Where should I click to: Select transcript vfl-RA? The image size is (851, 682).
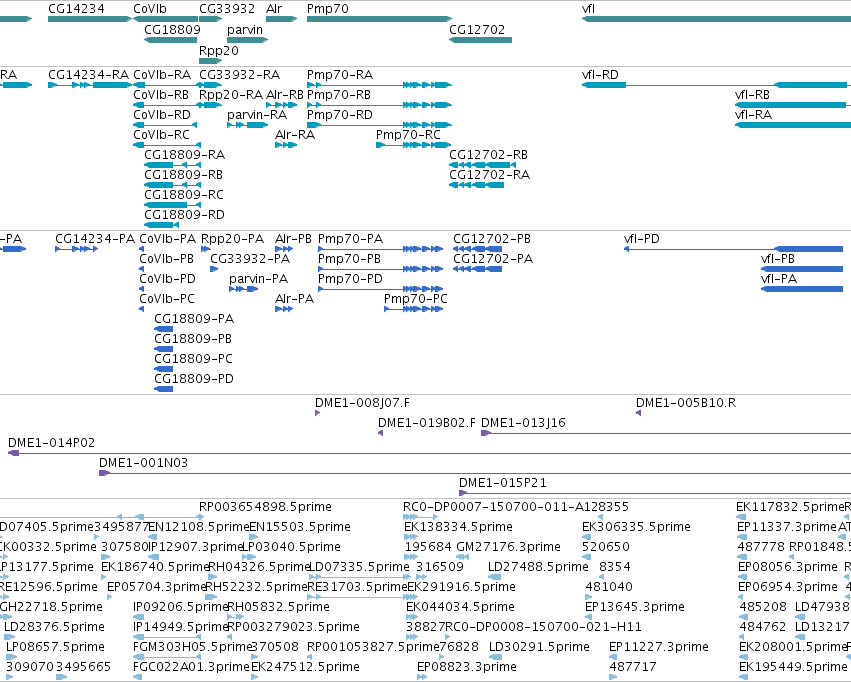tap(753, 115)
